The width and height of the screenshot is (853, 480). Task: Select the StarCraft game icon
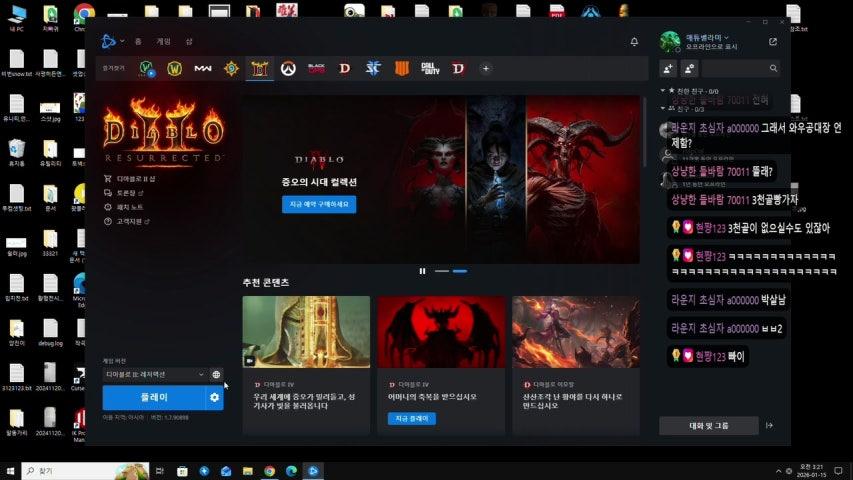[x=373, y=69]
